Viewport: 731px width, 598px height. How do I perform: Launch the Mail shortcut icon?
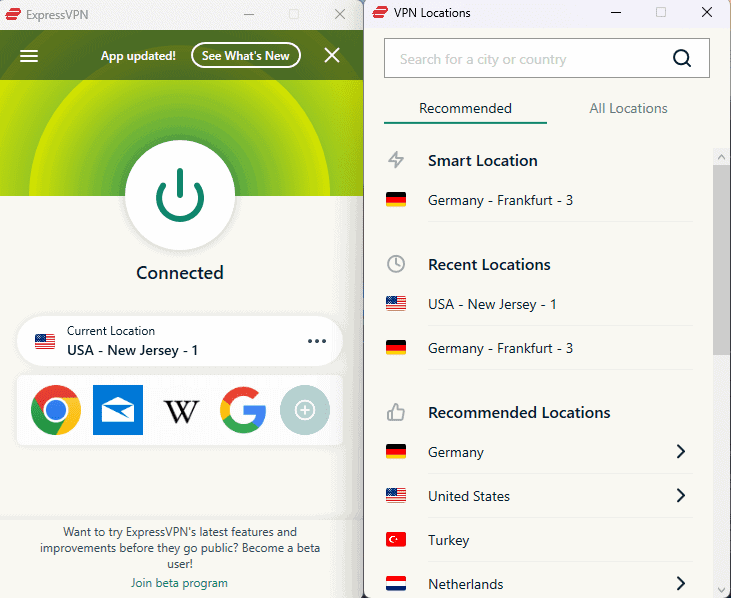tap(118, 410)
